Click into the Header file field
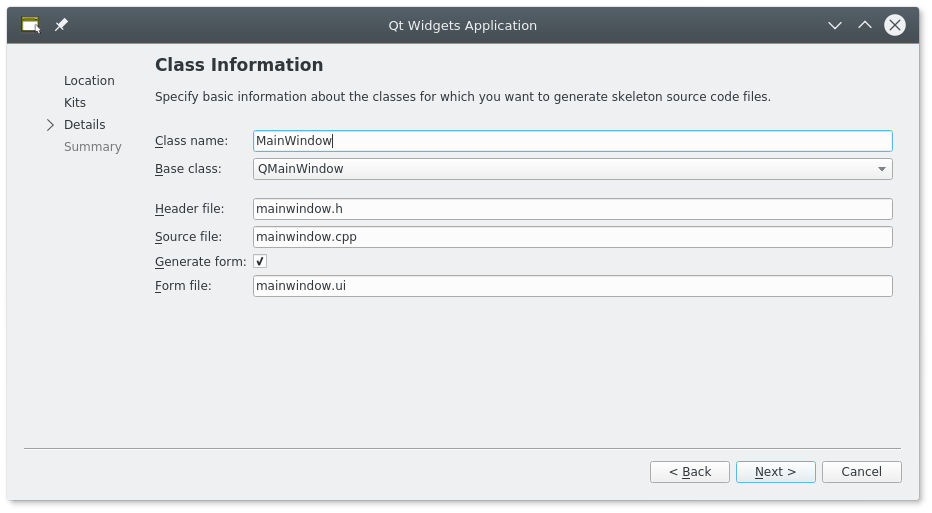This screenshot has width=932, height=513. pos(572,209)
